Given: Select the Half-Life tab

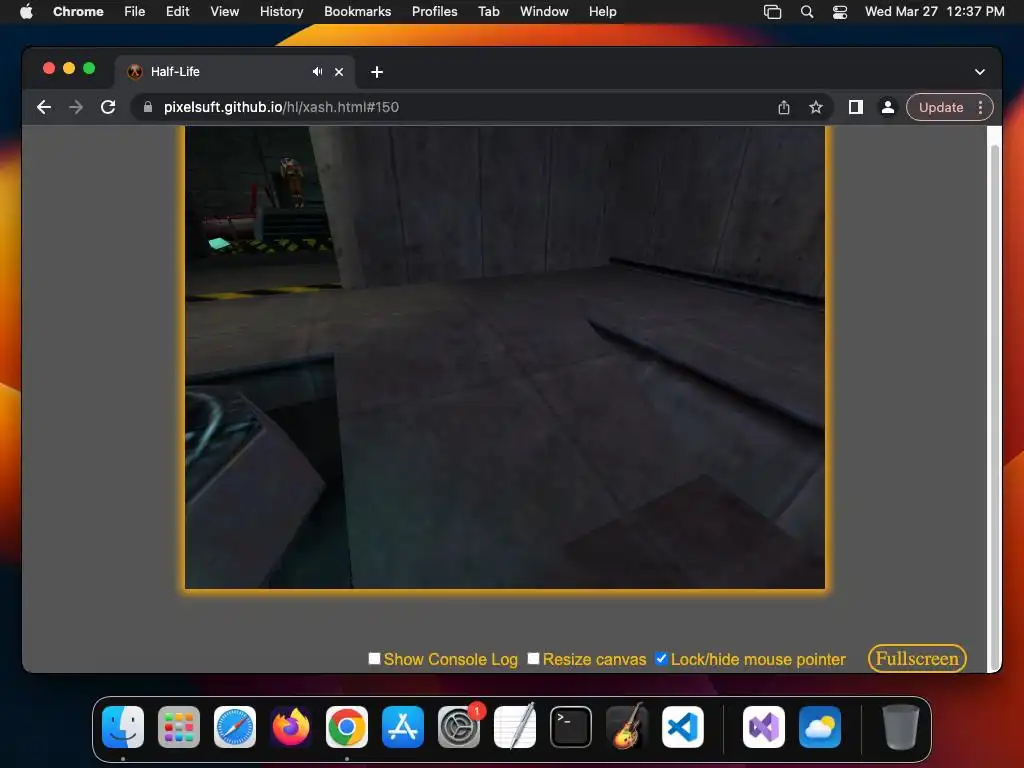Looking at the screenshot, I should [235, 72].
